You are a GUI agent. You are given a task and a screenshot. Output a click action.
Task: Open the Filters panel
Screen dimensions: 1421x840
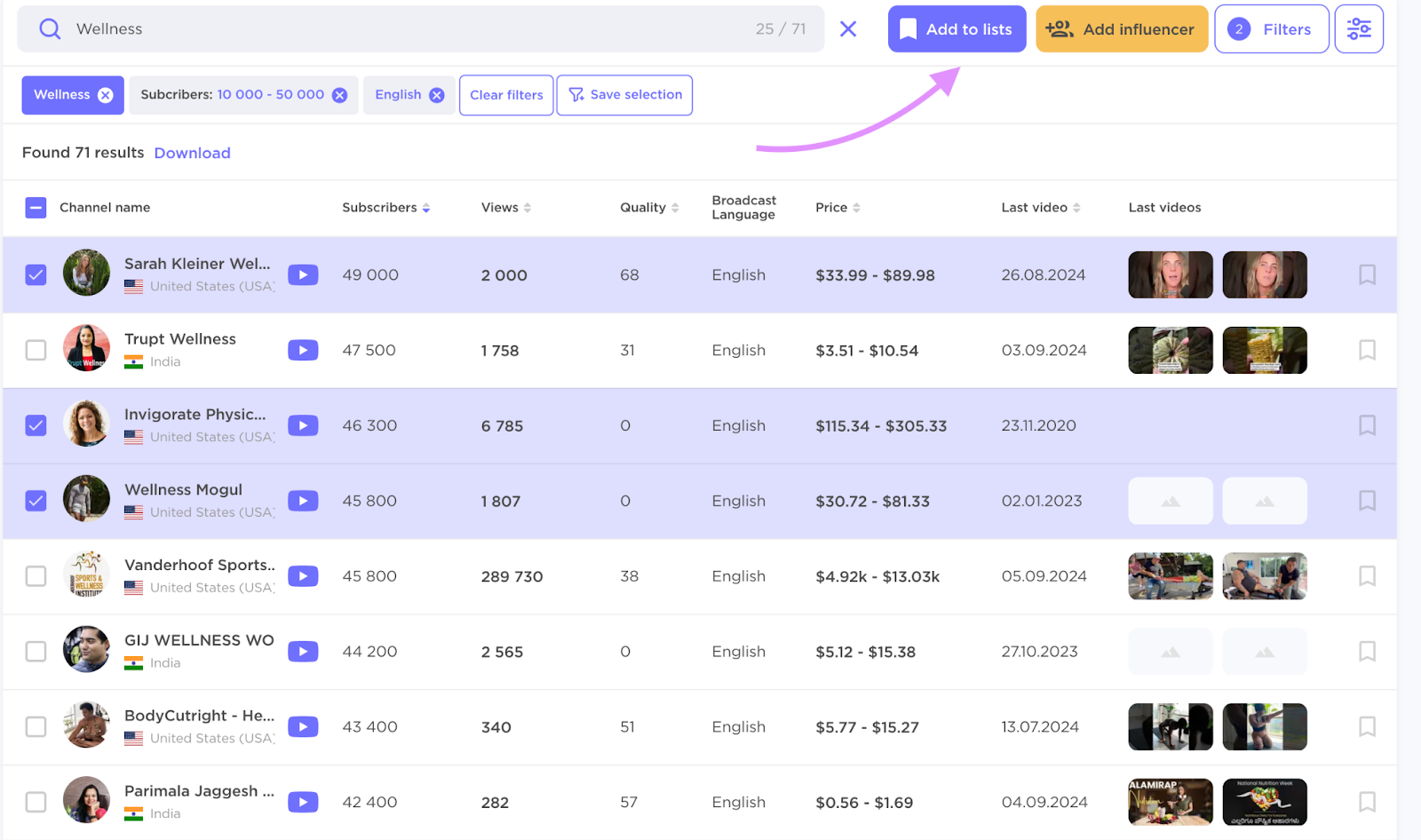(x=1272, y=28)
